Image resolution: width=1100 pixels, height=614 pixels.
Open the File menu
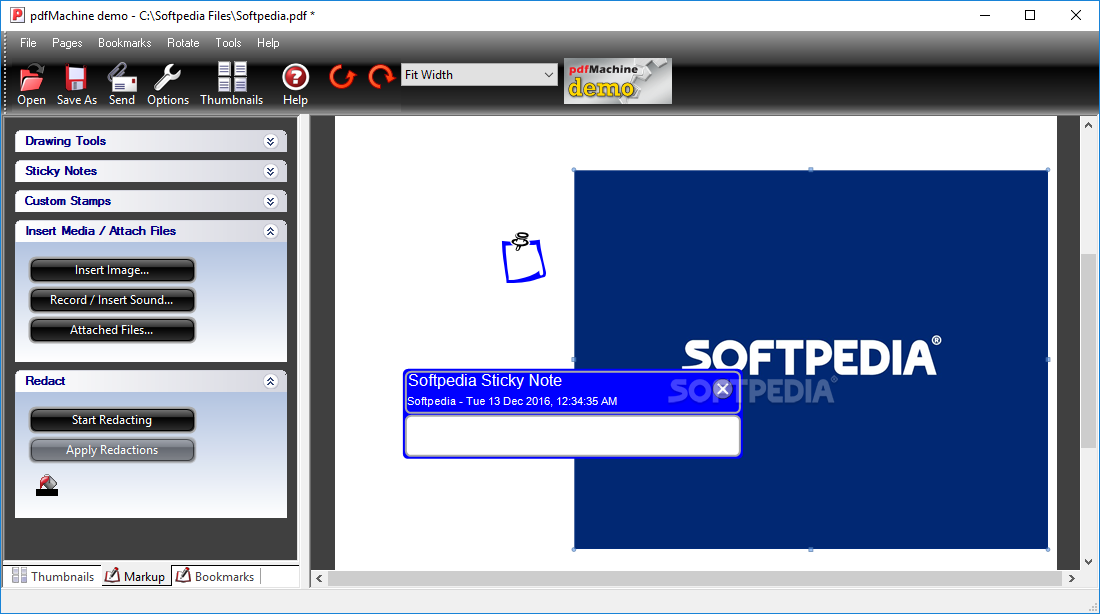28,43
